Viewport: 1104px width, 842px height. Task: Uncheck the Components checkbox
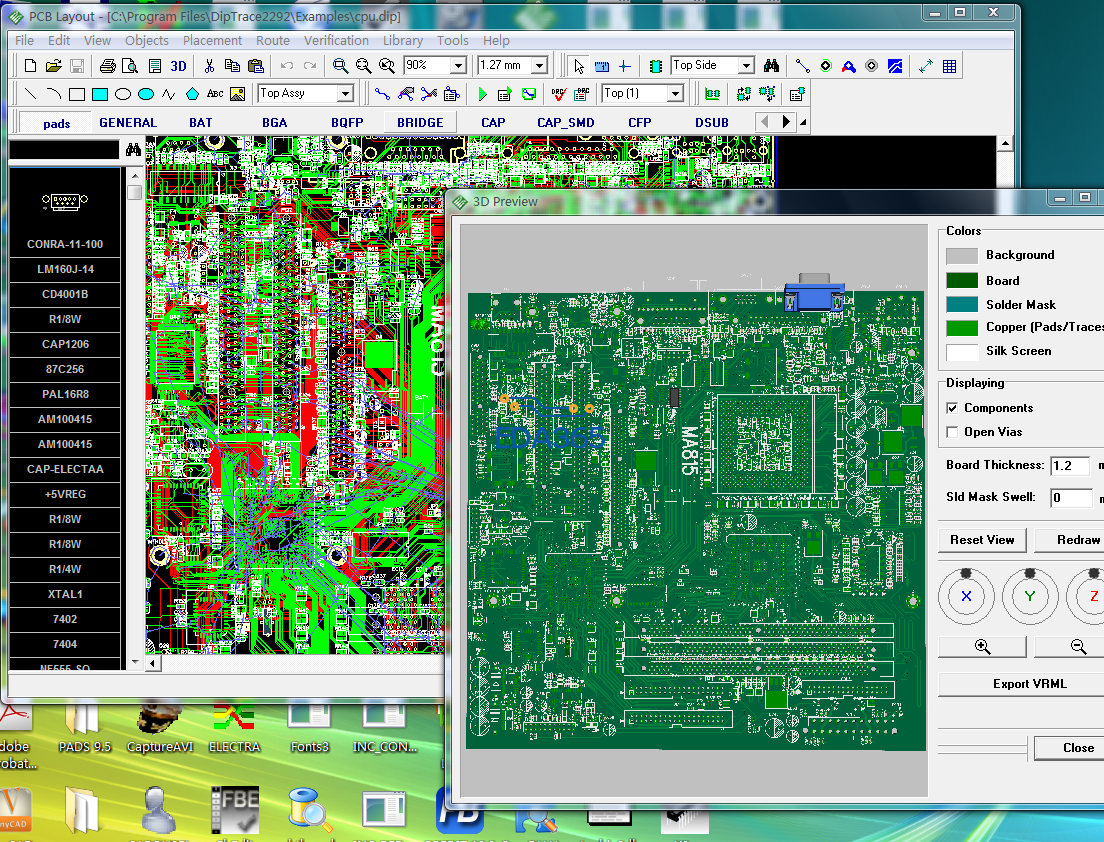tap(953, 408)
